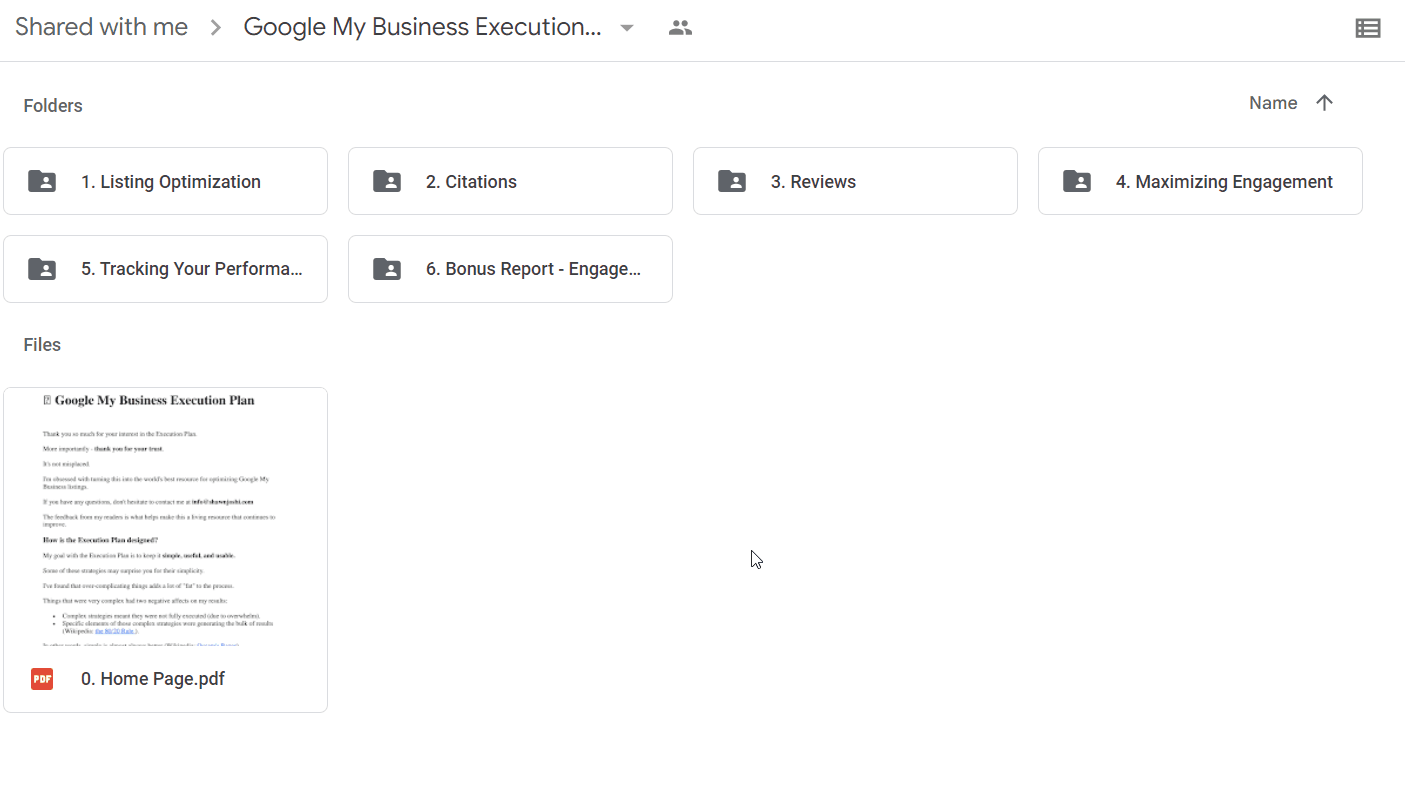The height and width of the screenshot is (810, 1405).
Task: Reverse sort direction with the arrow icon
Action: 1325,103
